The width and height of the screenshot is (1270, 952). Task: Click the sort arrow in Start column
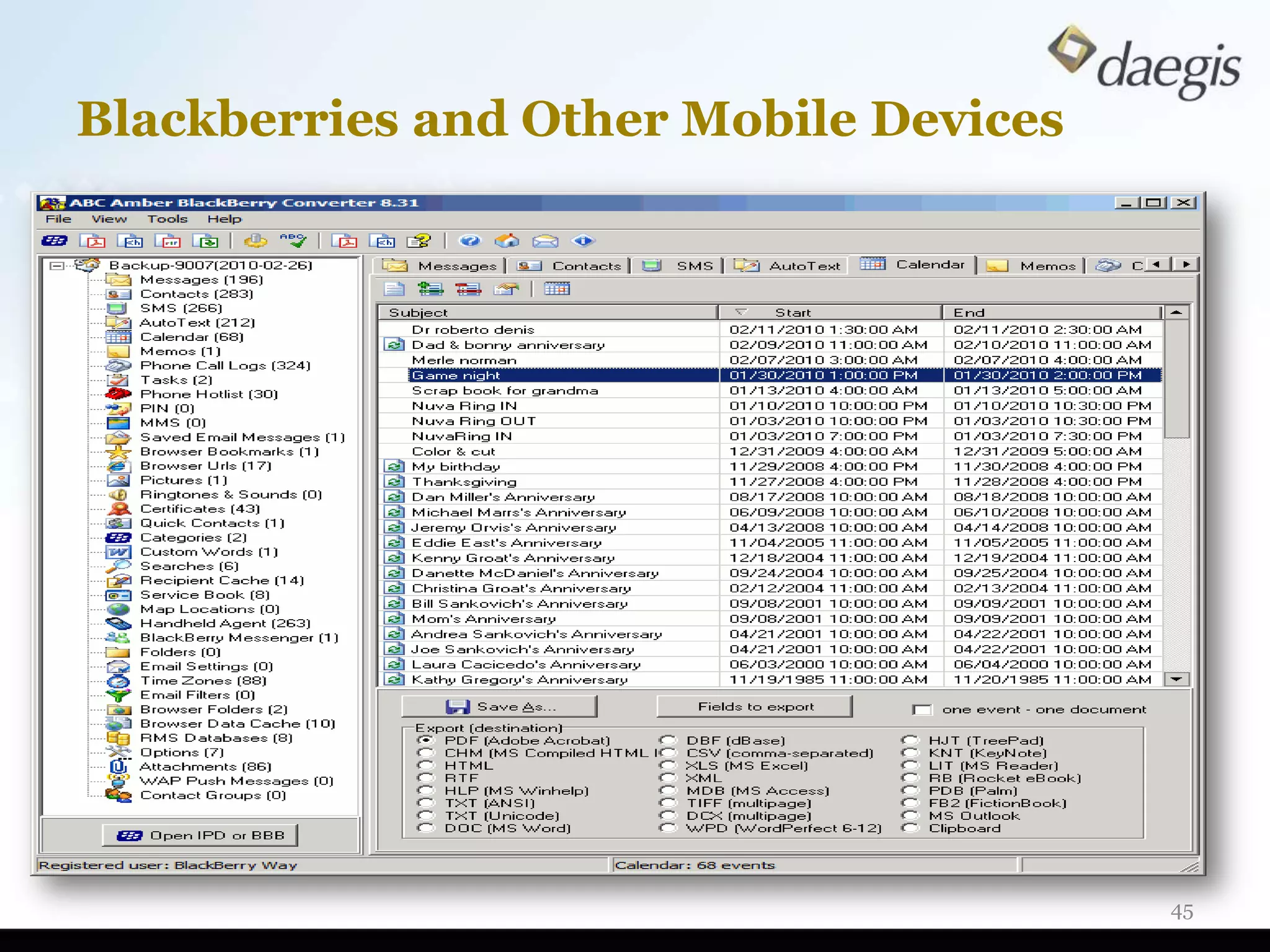click(x=740, y=312)
